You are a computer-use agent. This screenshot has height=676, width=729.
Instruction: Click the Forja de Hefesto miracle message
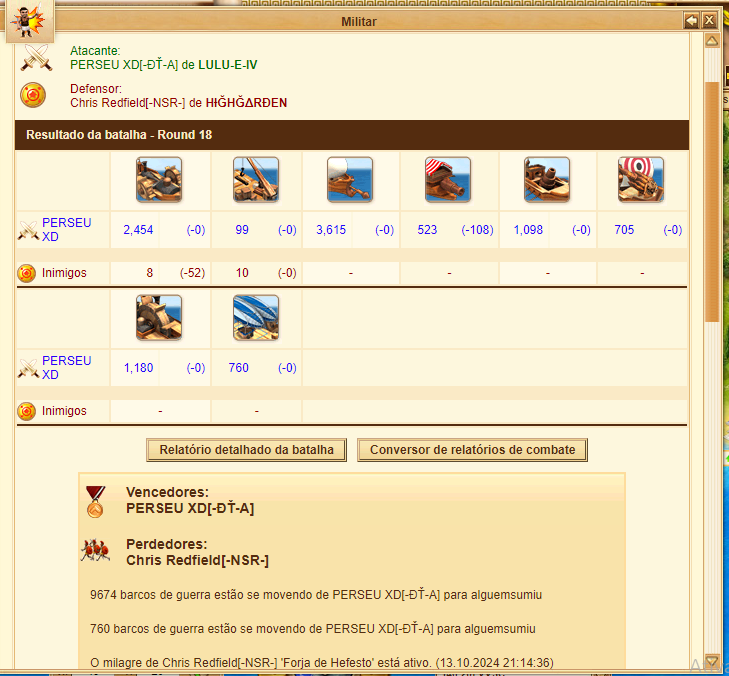click(322, 663)
